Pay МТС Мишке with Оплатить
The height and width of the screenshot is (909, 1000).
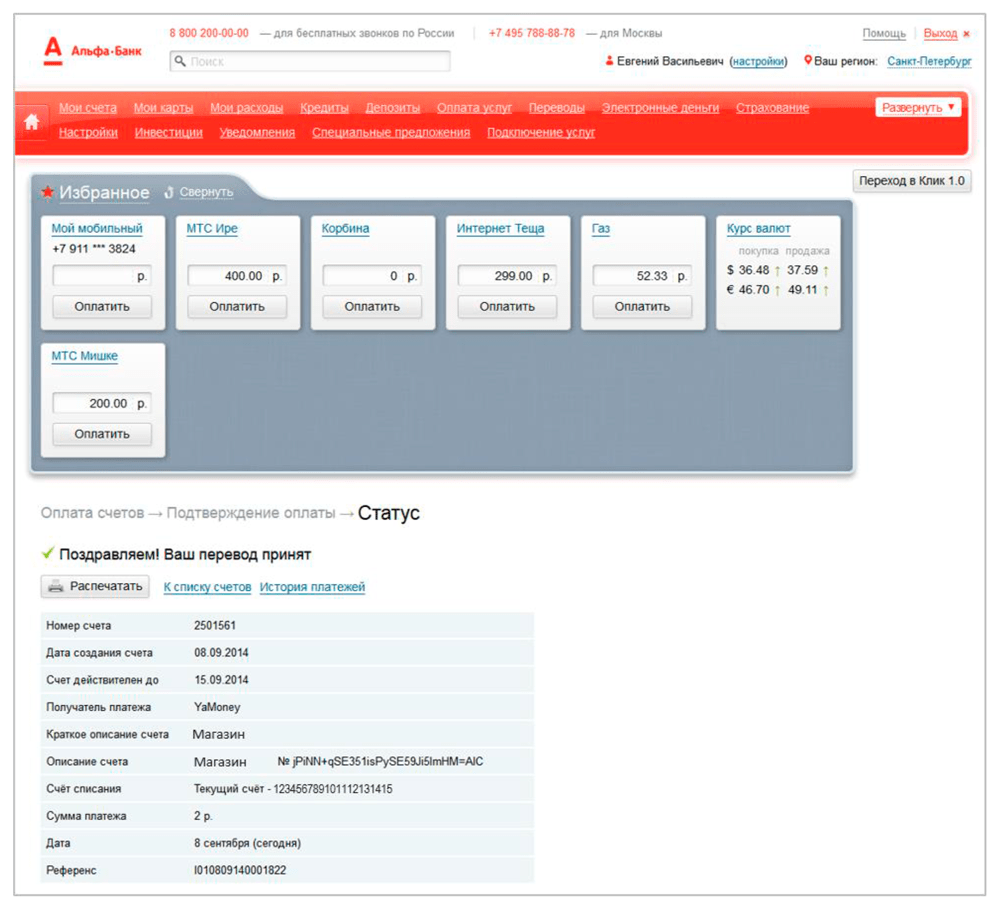[x=102, y=434]
